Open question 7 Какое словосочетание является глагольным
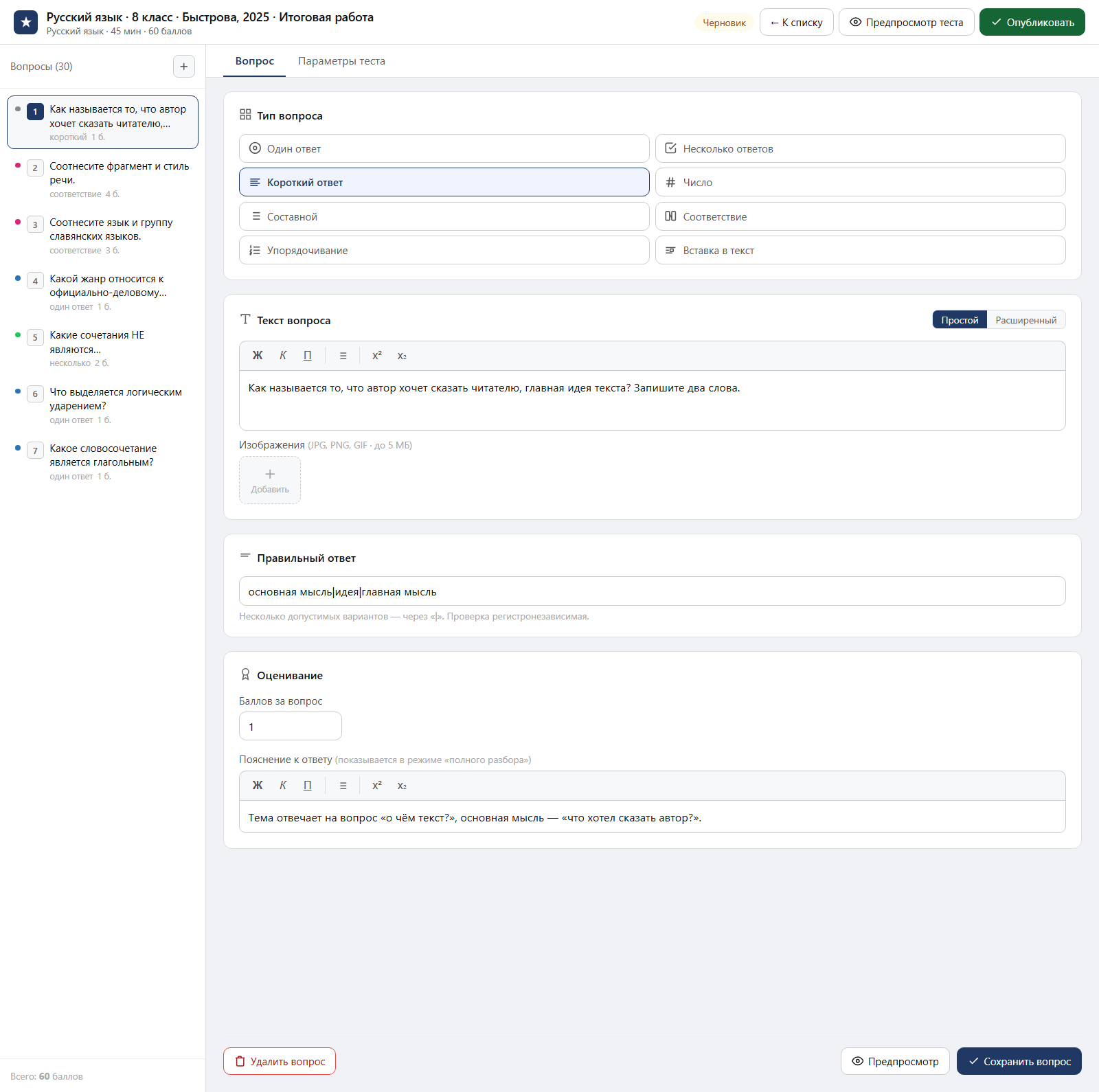This screenshot has width=1099, height=1092. [103, 462]
